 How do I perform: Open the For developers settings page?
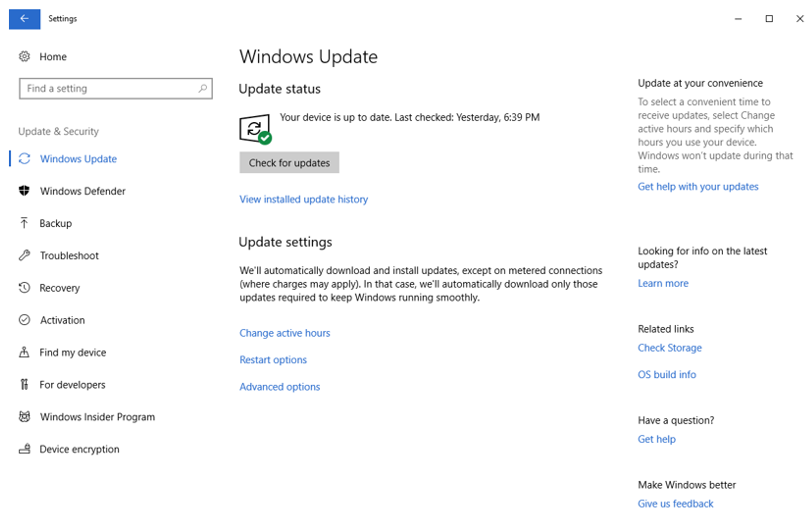(x=72, y=385)
